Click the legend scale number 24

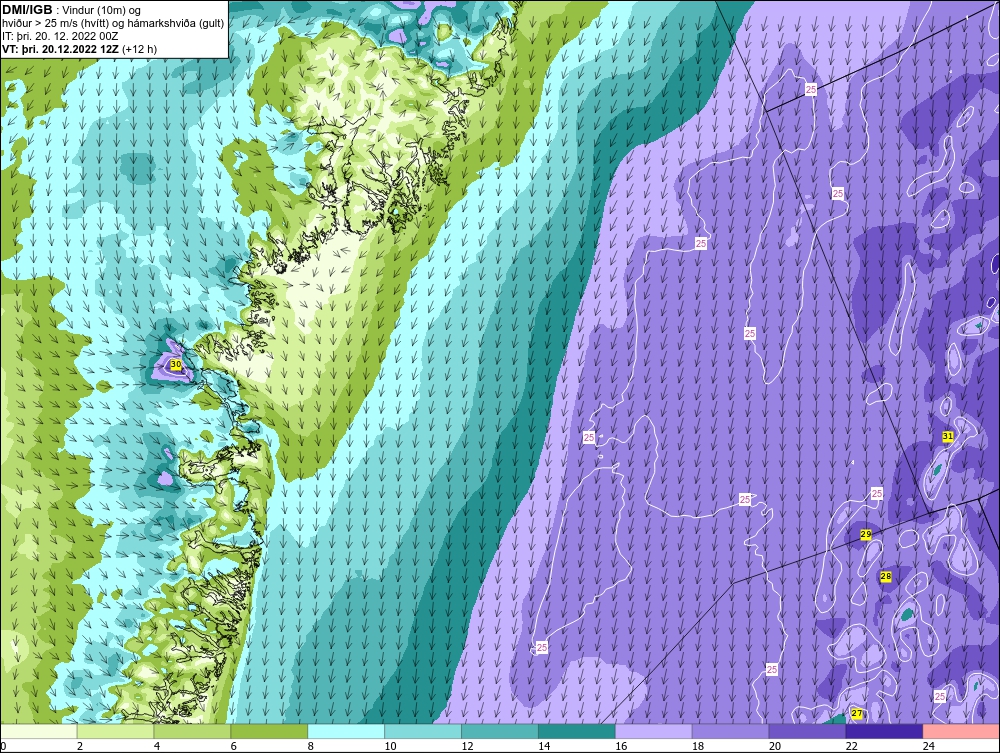click(929, 746)
